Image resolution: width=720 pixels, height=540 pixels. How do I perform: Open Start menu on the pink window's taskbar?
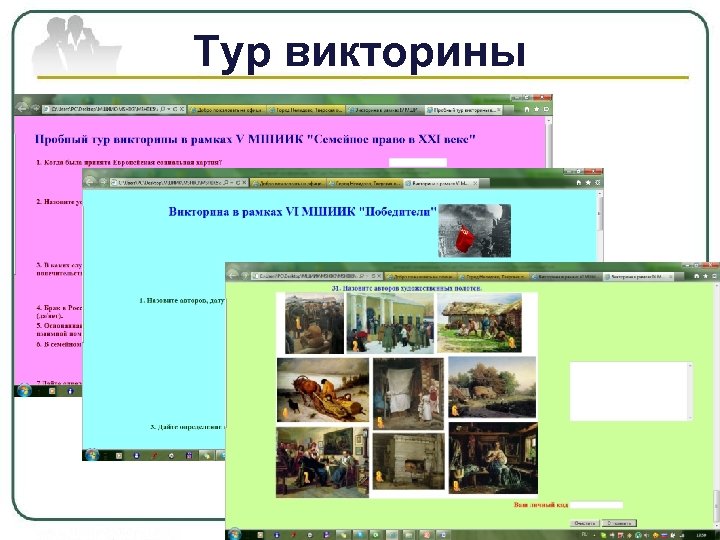(23, 391)
